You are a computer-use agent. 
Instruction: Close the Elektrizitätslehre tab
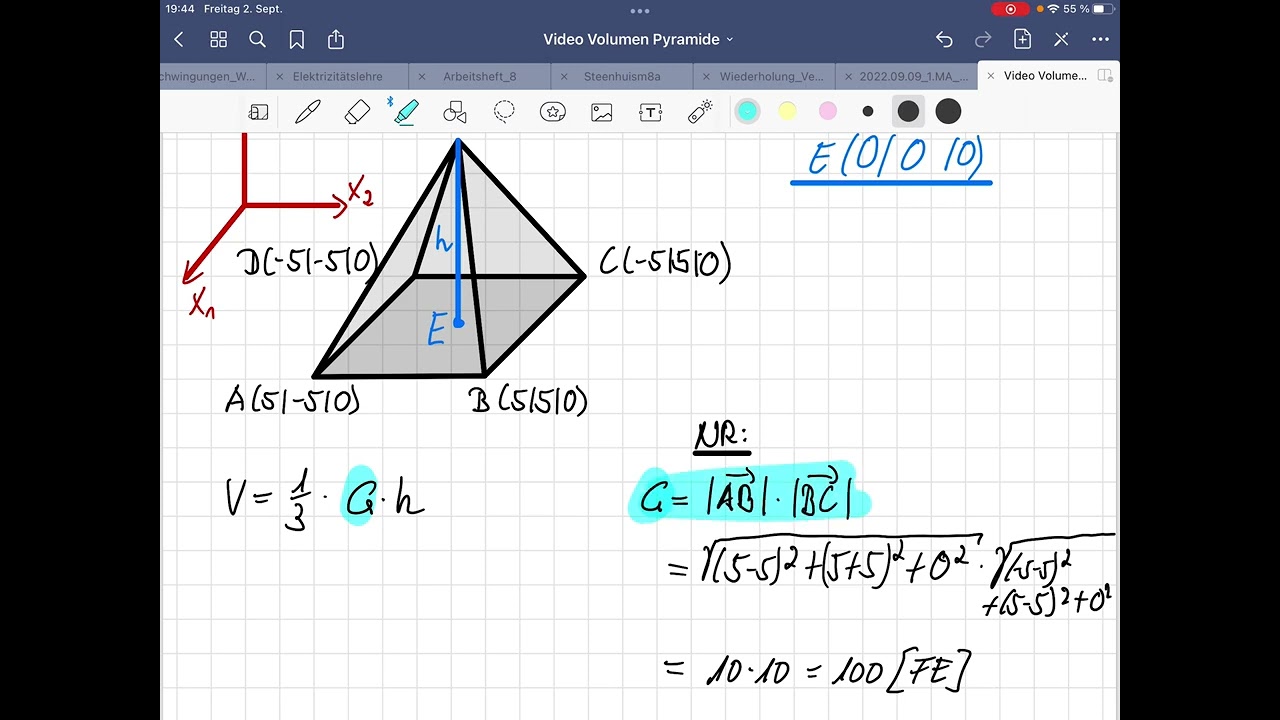pyautogui.click(x=280, y=76)
